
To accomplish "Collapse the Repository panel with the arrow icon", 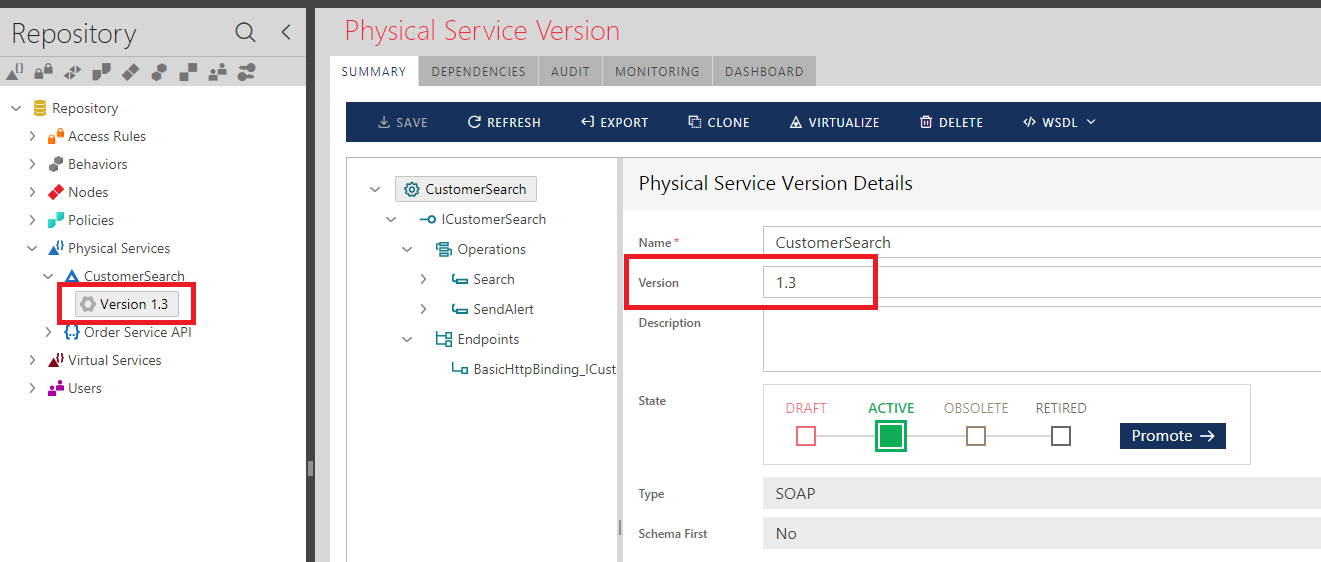I will (286, 32).
